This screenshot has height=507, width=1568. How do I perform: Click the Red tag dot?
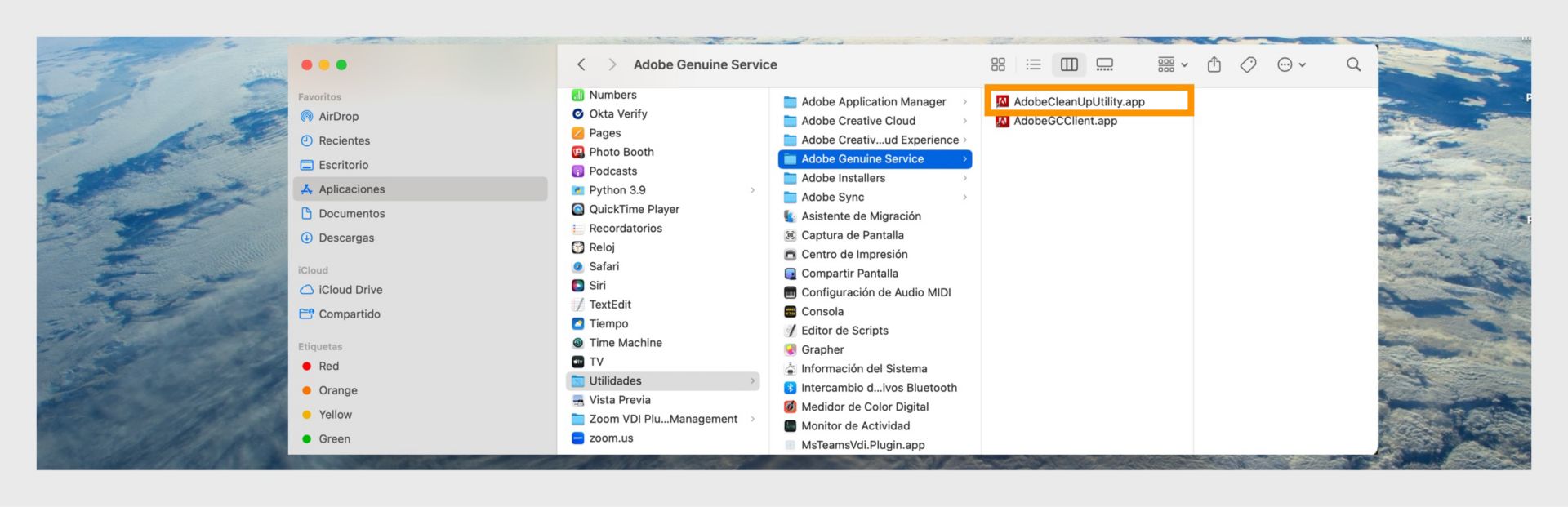tap(307, 367)
